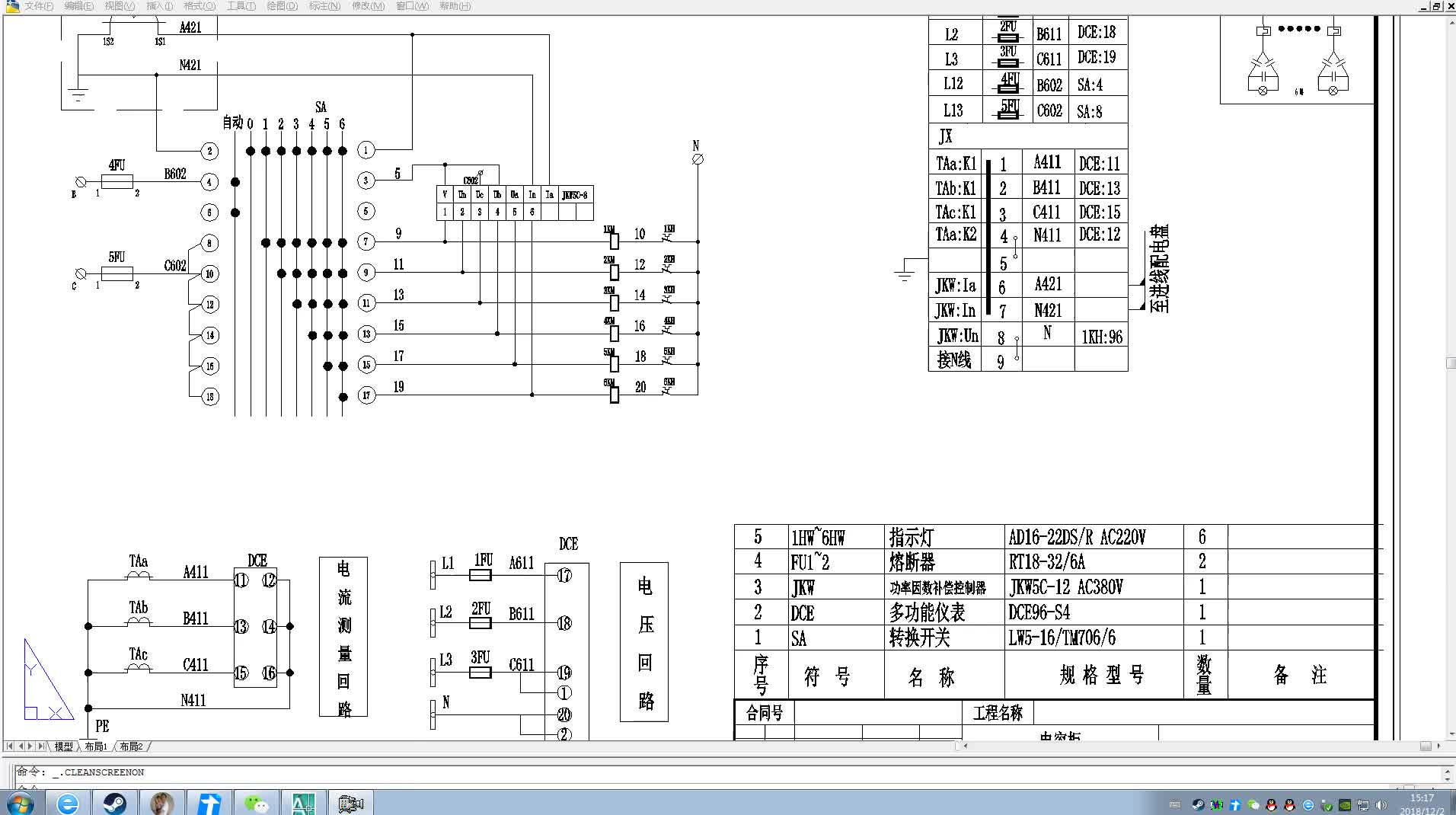Open Steam from the taskbar
1456x815 pixels.
(115, 804)
